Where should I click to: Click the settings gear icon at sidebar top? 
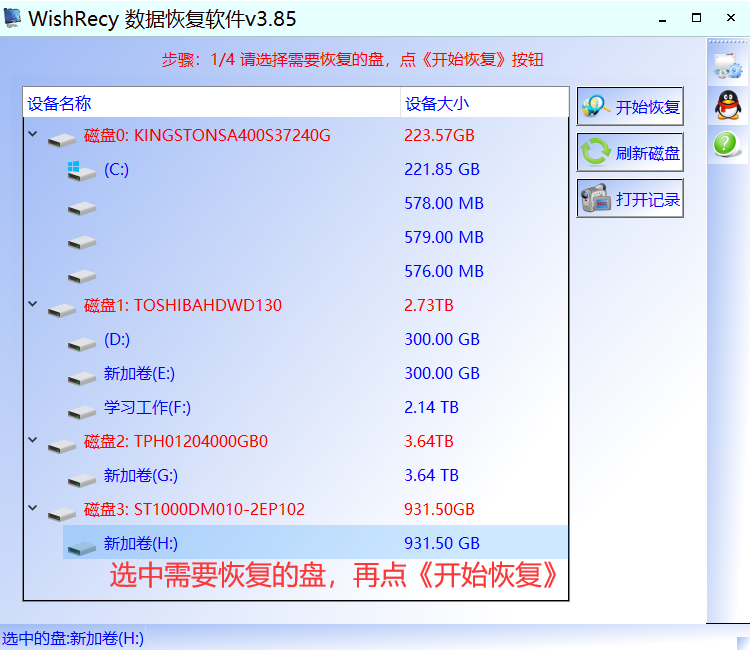point(728,66)
